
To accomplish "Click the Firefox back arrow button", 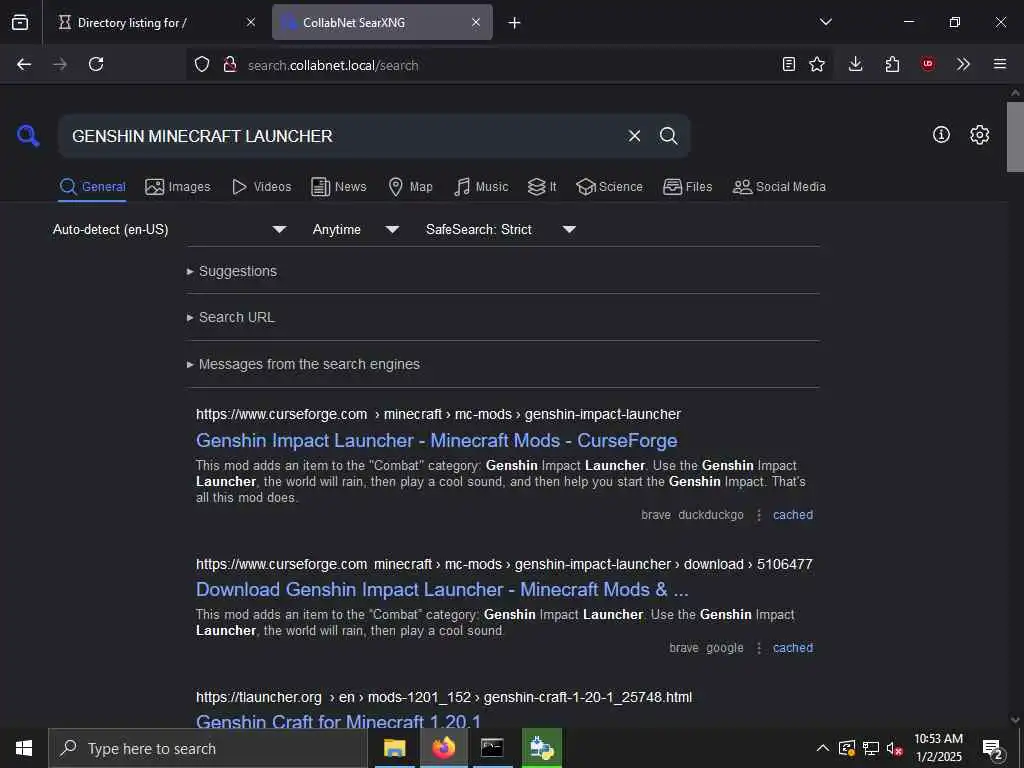I will tap(24, 64).
